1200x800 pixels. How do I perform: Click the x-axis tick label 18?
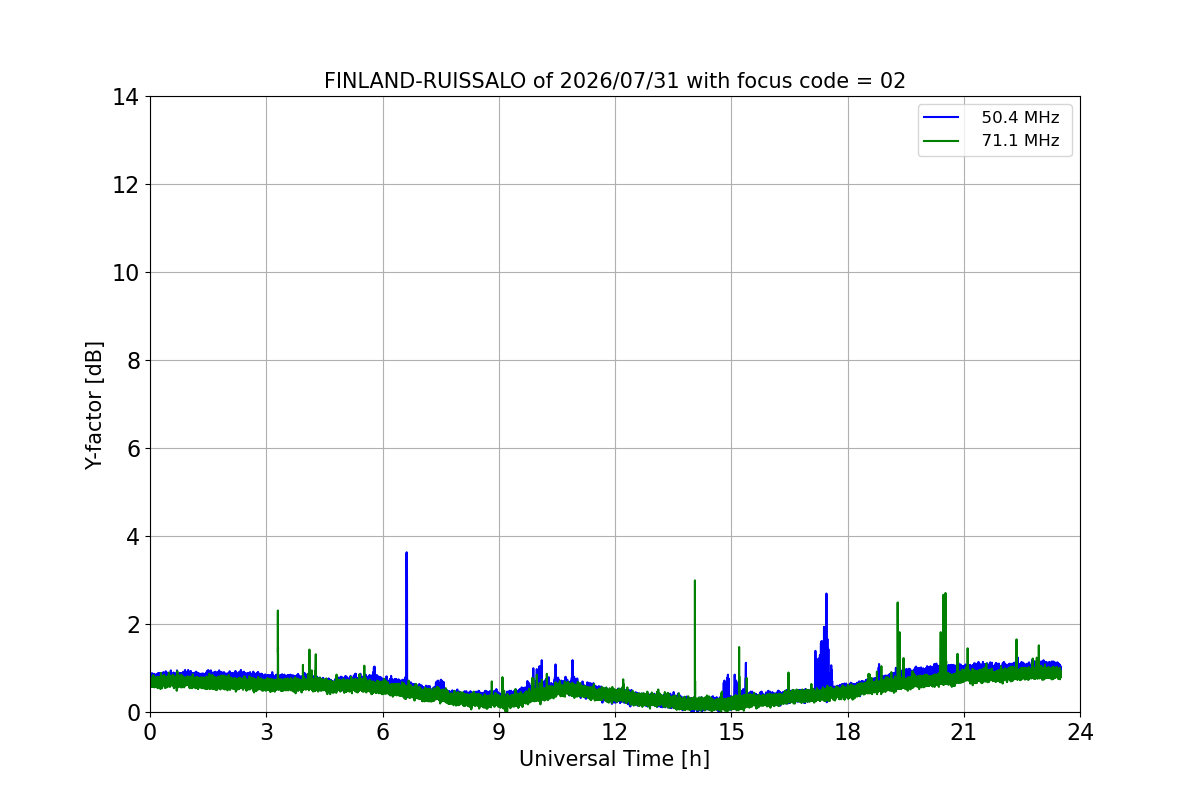[848, 733]
